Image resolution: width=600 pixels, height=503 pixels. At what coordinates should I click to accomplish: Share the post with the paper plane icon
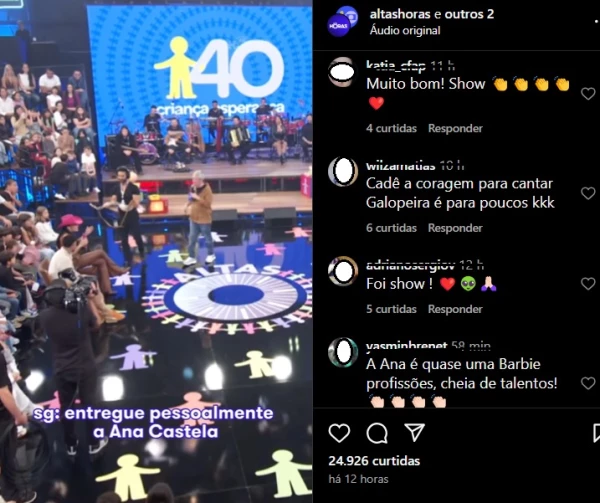point(415,432)
